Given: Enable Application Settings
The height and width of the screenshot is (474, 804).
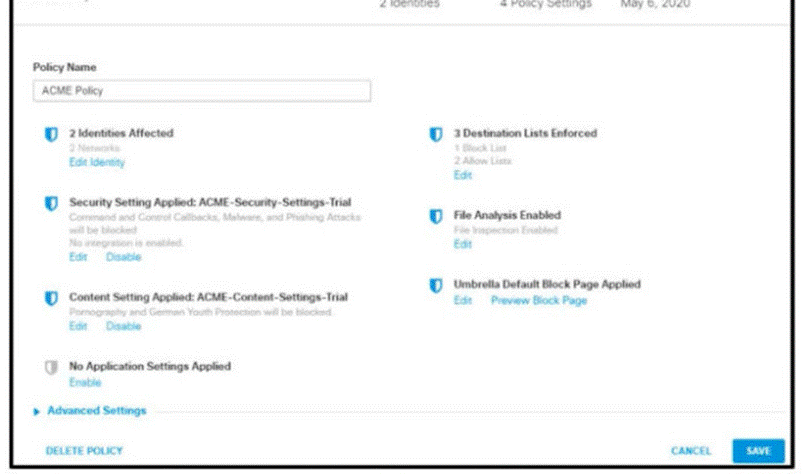Looking at the screenshot, I should point(85,383).
